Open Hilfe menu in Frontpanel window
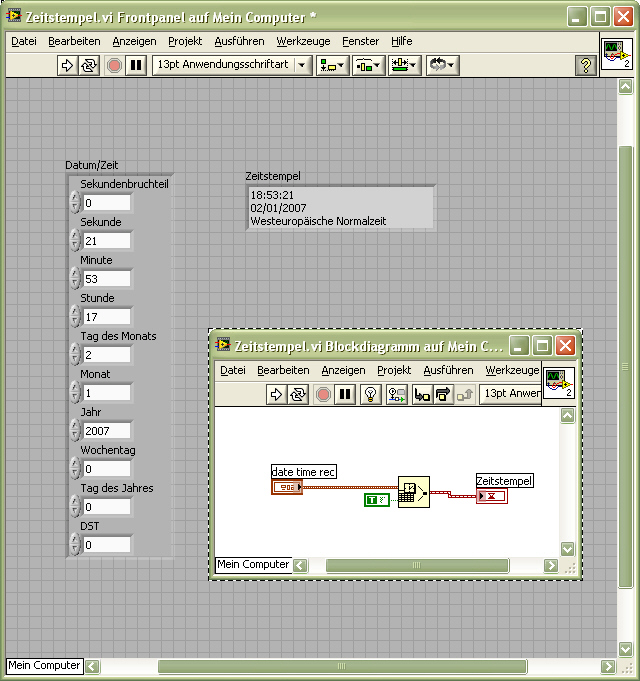The height and width of the screenshot is (681, 640). [x=402, y=41]
